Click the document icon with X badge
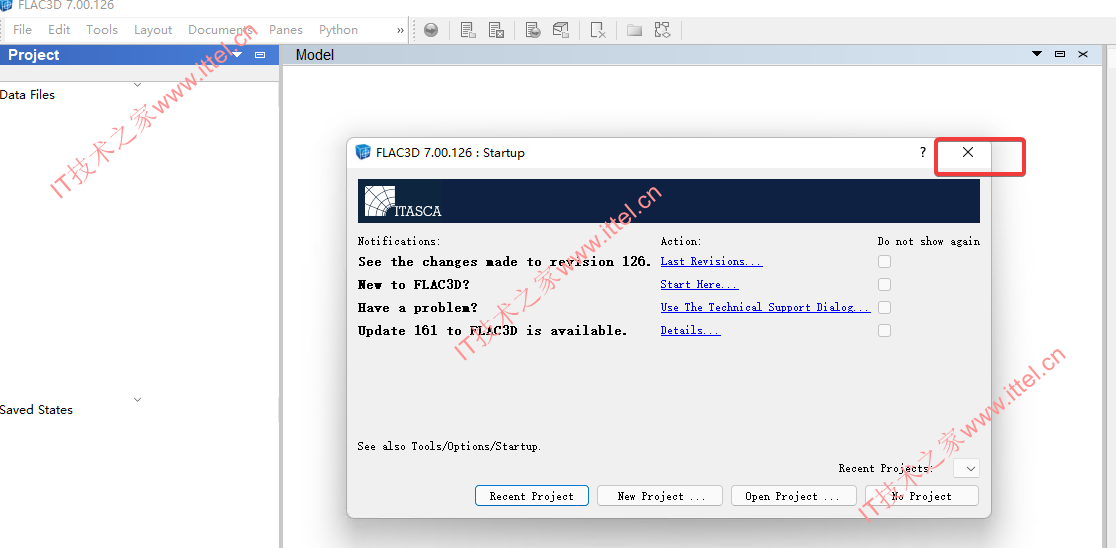The width and height of the screenshot is (1116, 548). (x=496, y=30)
